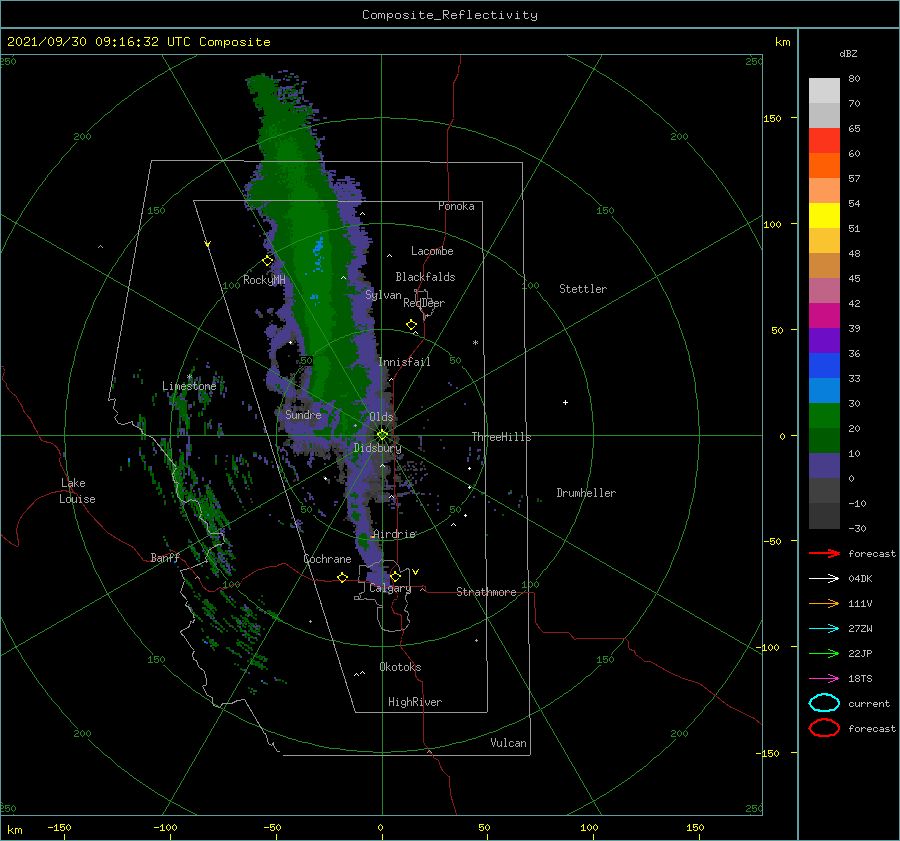Screen dimensions: 900x841
Task: Click the yellow diamond marker beside RockyMH
Action: pyautogui.click(x=267, y=261)
